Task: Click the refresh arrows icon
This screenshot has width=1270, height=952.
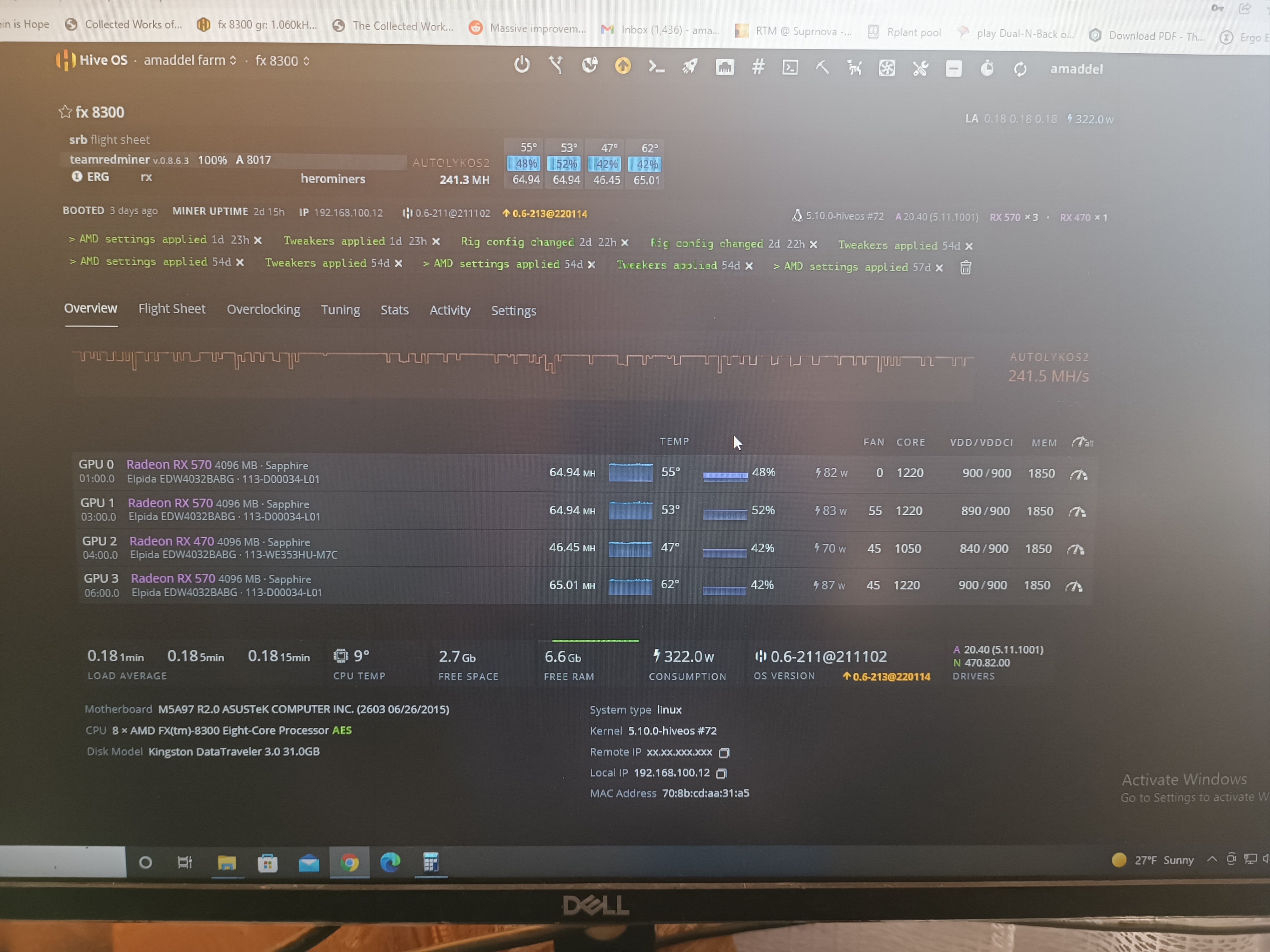Action: [x=1020, y=69]
